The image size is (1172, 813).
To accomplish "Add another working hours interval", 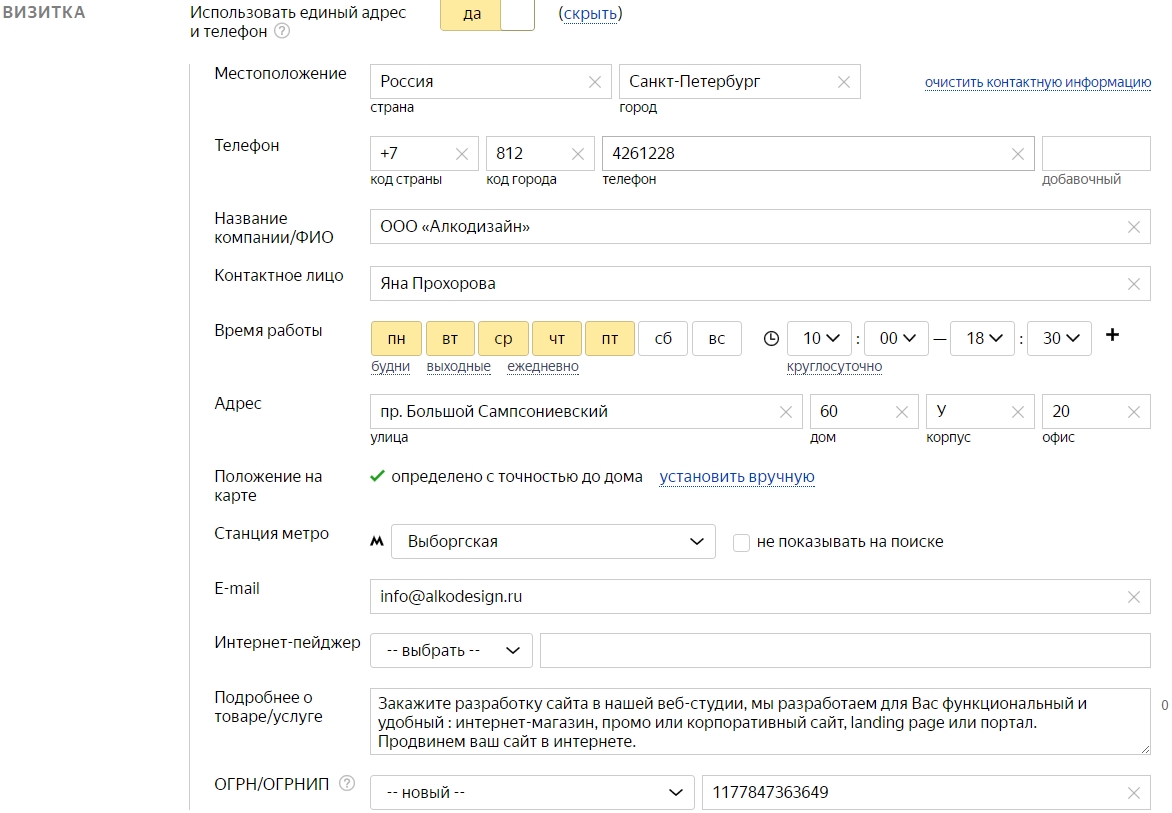I will click(x=1112, y=335).
